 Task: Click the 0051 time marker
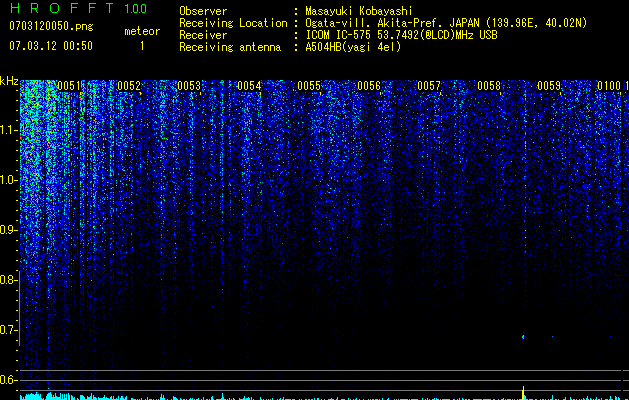pyautogui.click(x=69, y=86)
